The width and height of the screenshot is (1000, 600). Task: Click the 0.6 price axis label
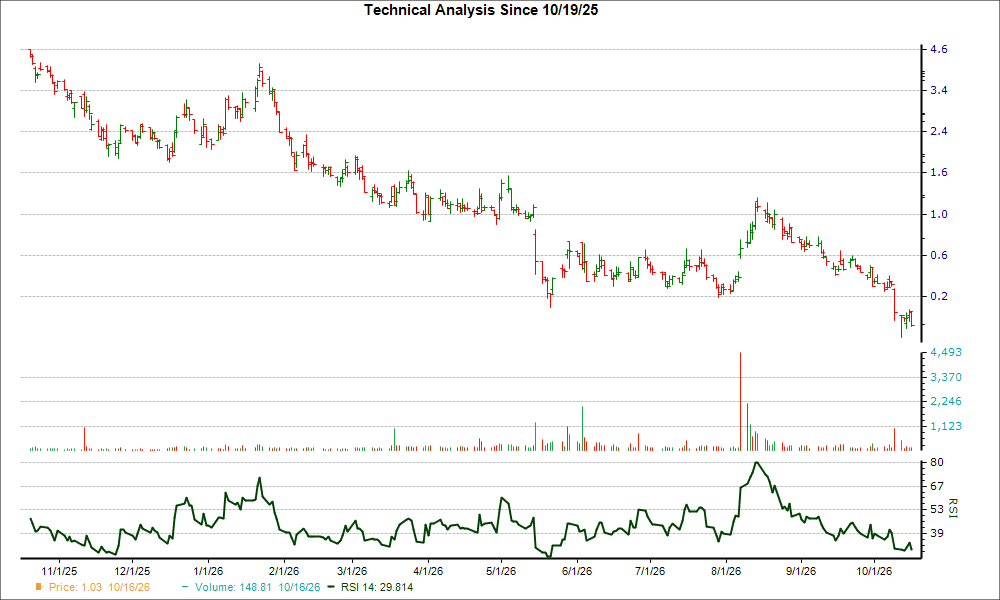point(939,256)
